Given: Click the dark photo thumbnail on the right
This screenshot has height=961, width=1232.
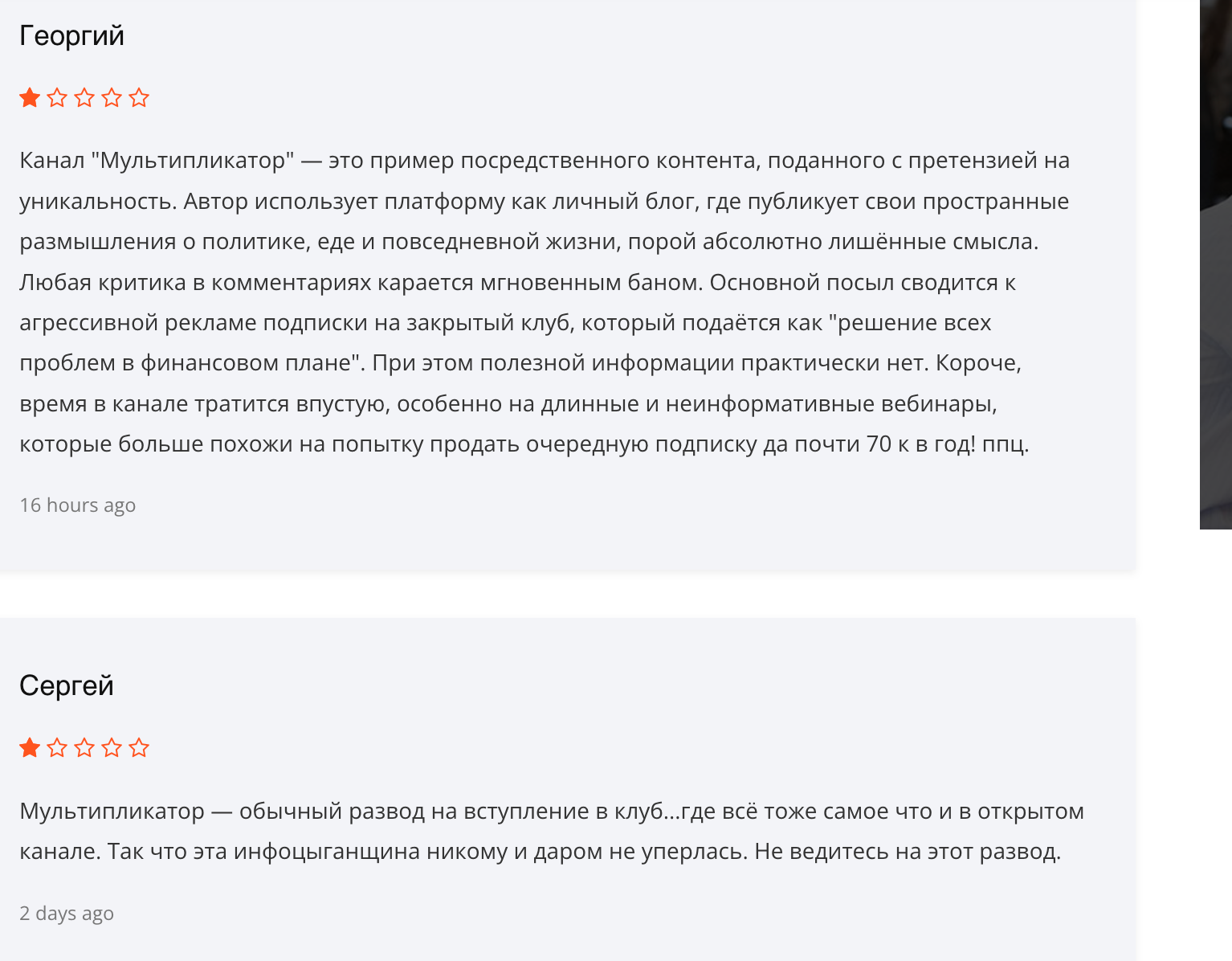Looking at the screenshot, I should [1216, 264].
